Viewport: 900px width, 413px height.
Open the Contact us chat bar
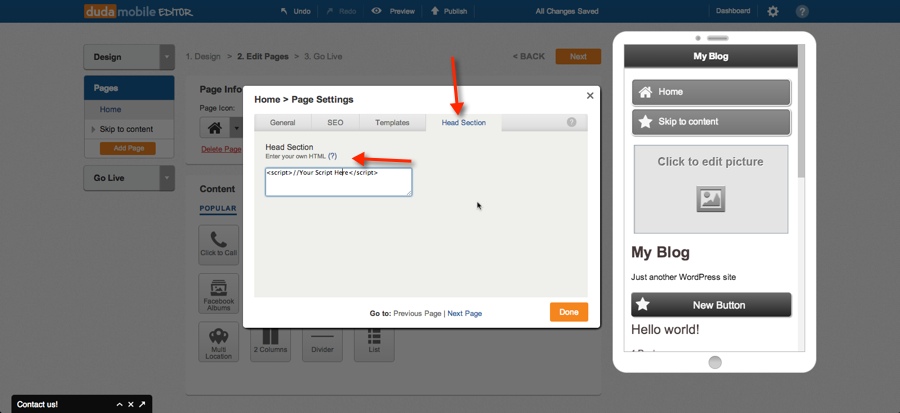[82, 404]
